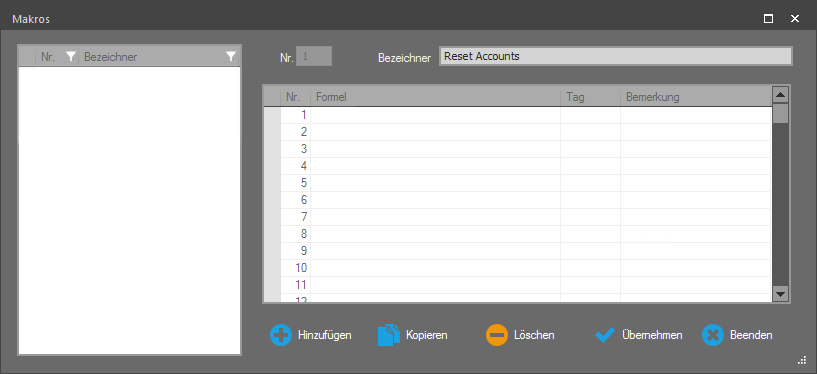
Task: Click the scrollbar up arrow
Action: click(780, 95)
